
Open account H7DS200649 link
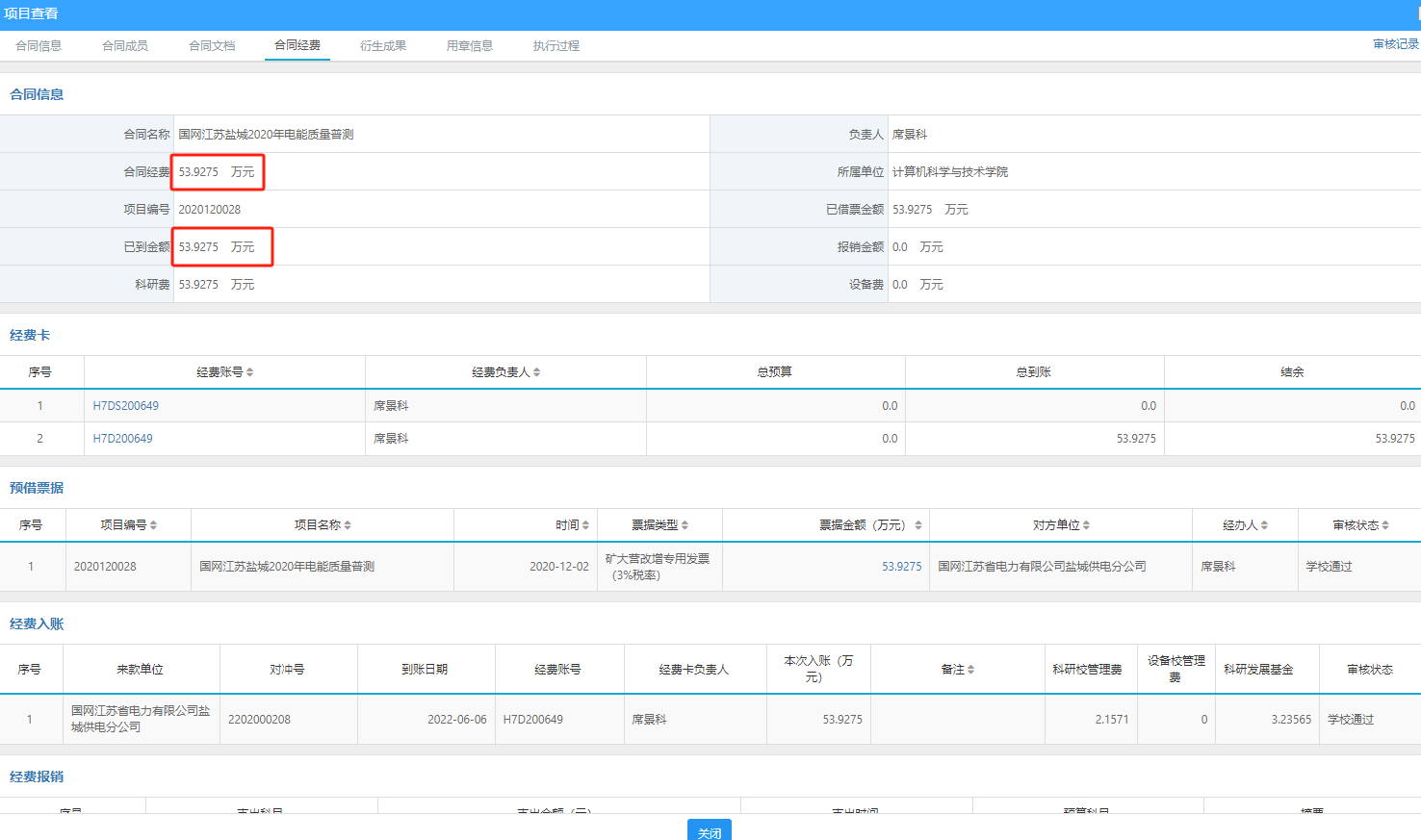(x=126, y=406)
